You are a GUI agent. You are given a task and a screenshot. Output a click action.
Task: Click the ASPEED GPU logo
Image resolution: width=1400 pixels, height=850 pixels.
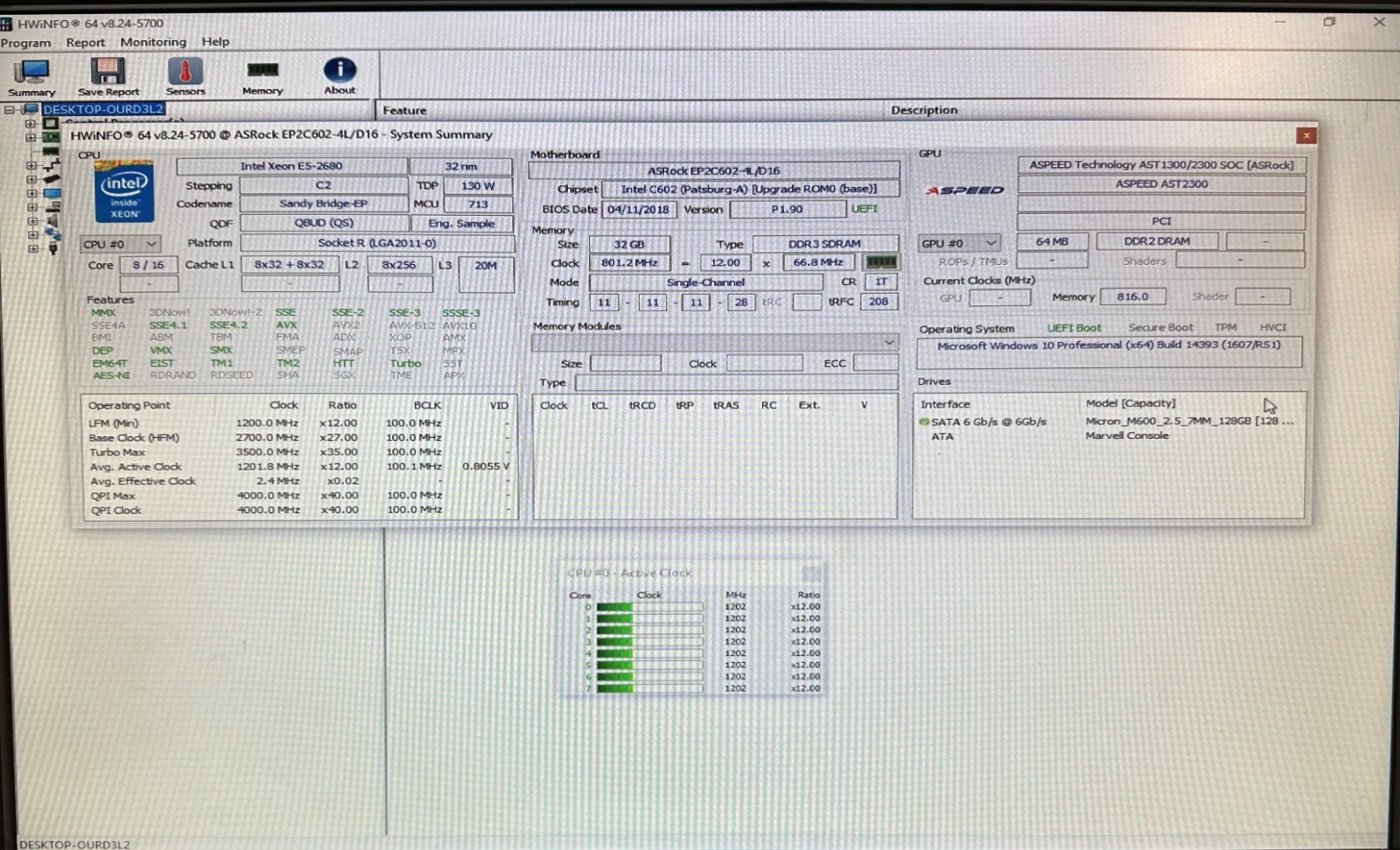(x=965, y=190)
